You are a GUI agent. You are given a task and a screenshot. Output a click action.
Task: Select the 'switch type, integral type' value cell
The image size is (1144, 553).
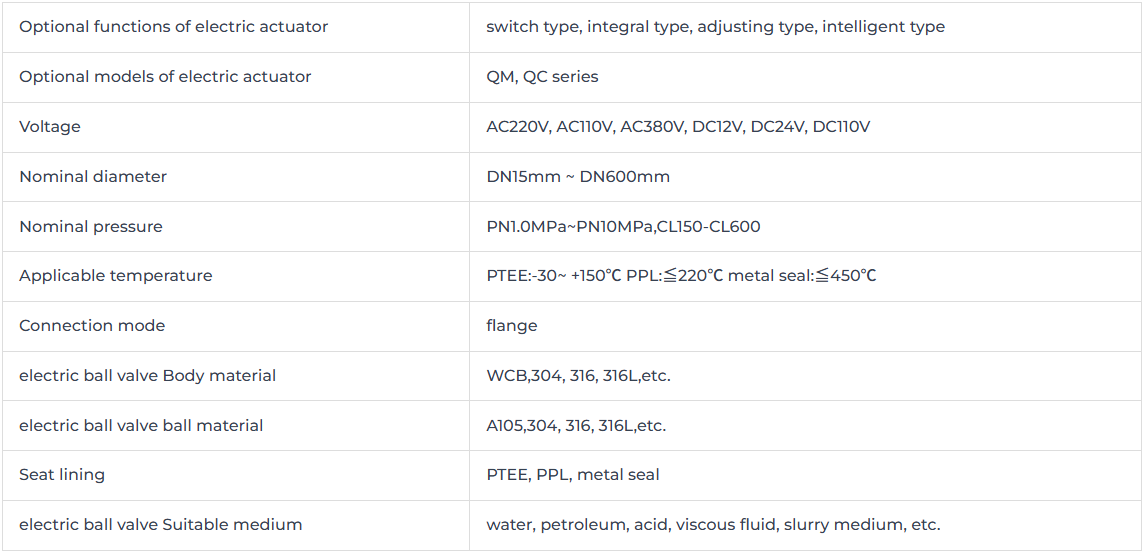click(x=806, y=27)
